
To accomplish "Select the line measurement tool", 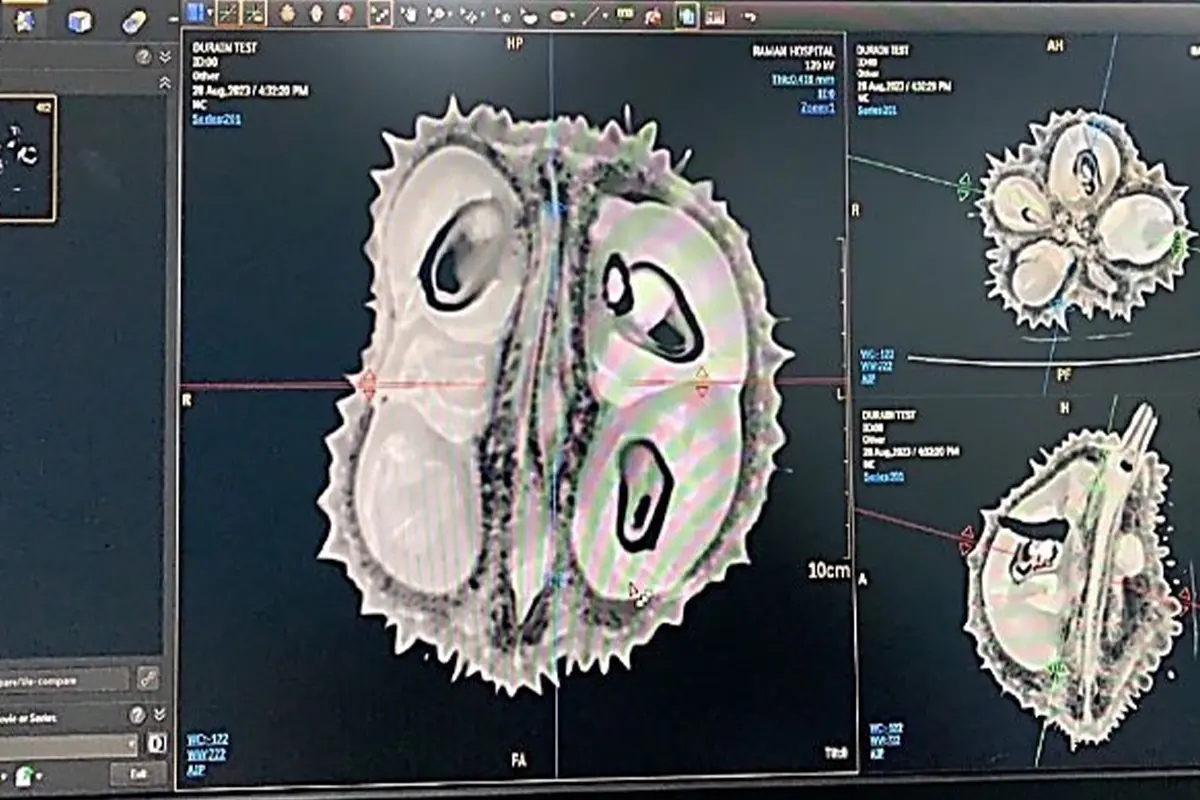I will (593, 14).
